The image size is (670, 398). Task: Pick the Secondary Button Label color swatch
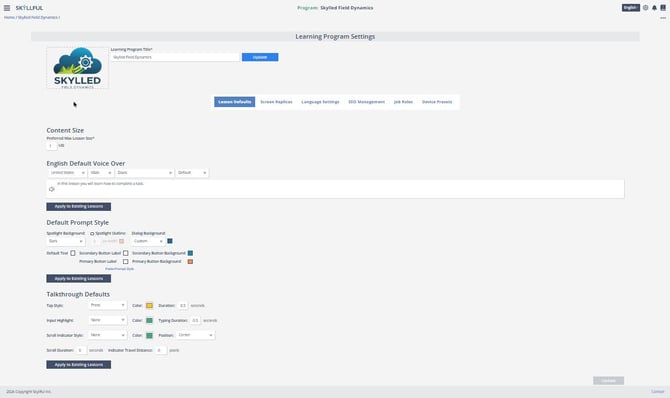126,253
